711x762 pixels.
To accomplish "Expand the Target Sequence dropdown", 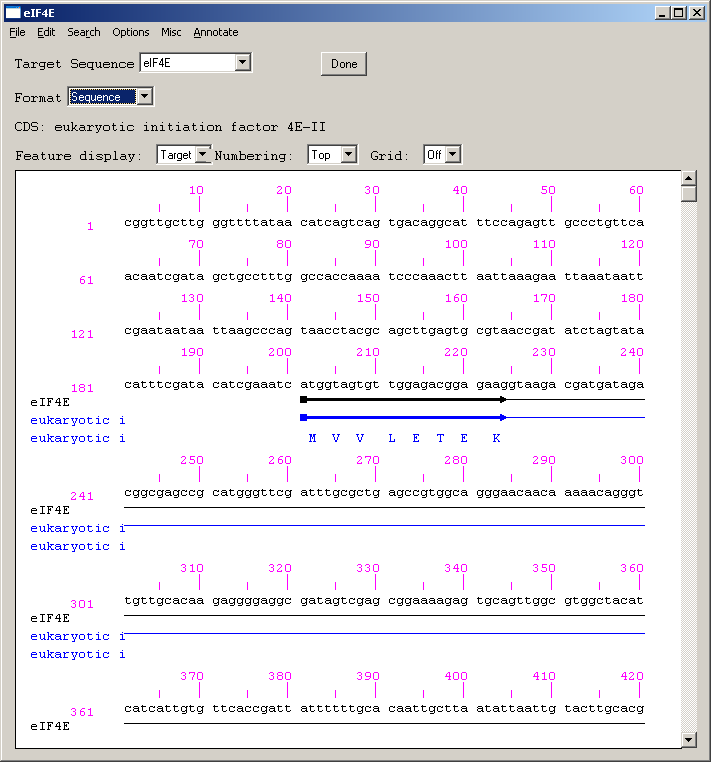I will click(242, 63).
